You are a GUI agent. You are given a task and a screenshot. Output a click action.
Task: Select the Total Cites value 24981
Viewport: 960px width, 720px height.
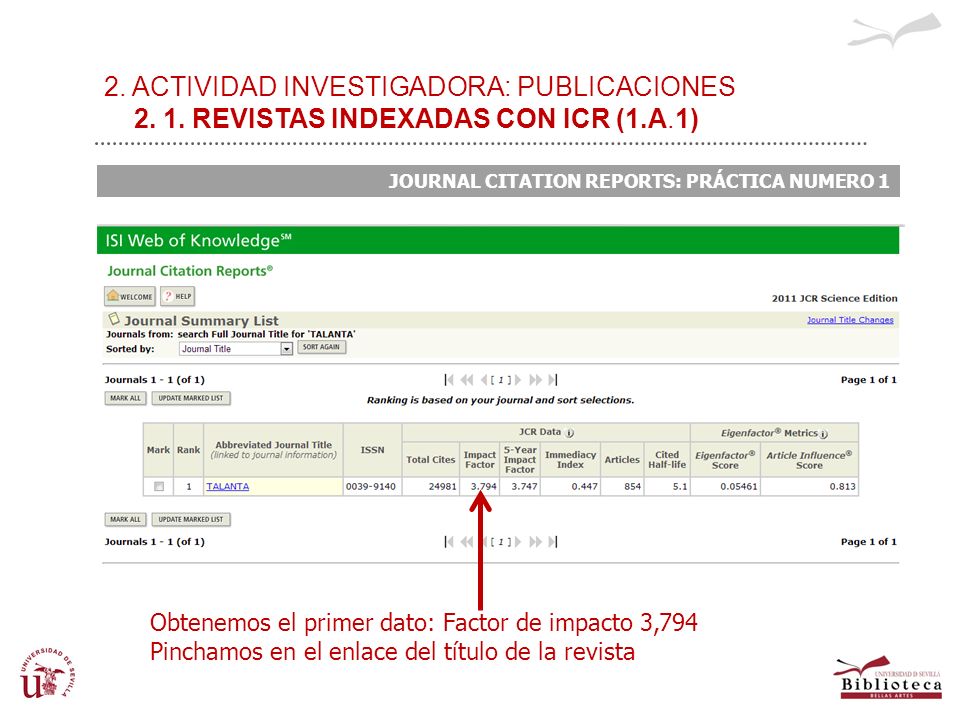tap(443, 487)
